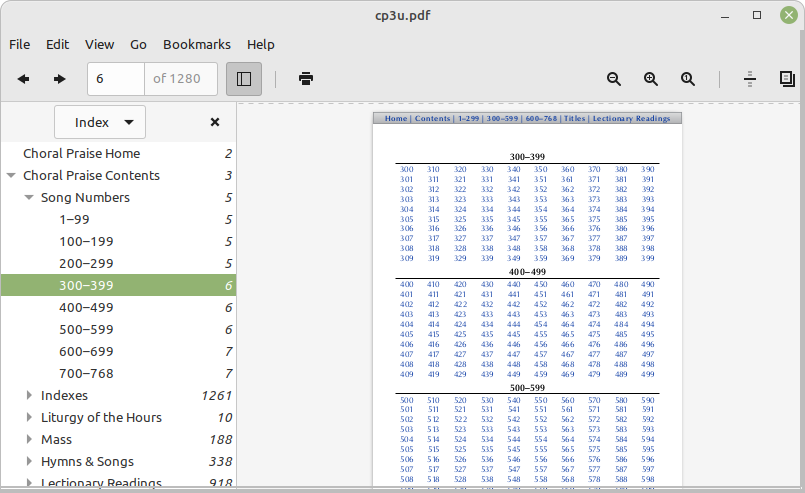Zoom out with the minus magnifier
This screenshot has height=493, width=805.
[x=614, y=79]
